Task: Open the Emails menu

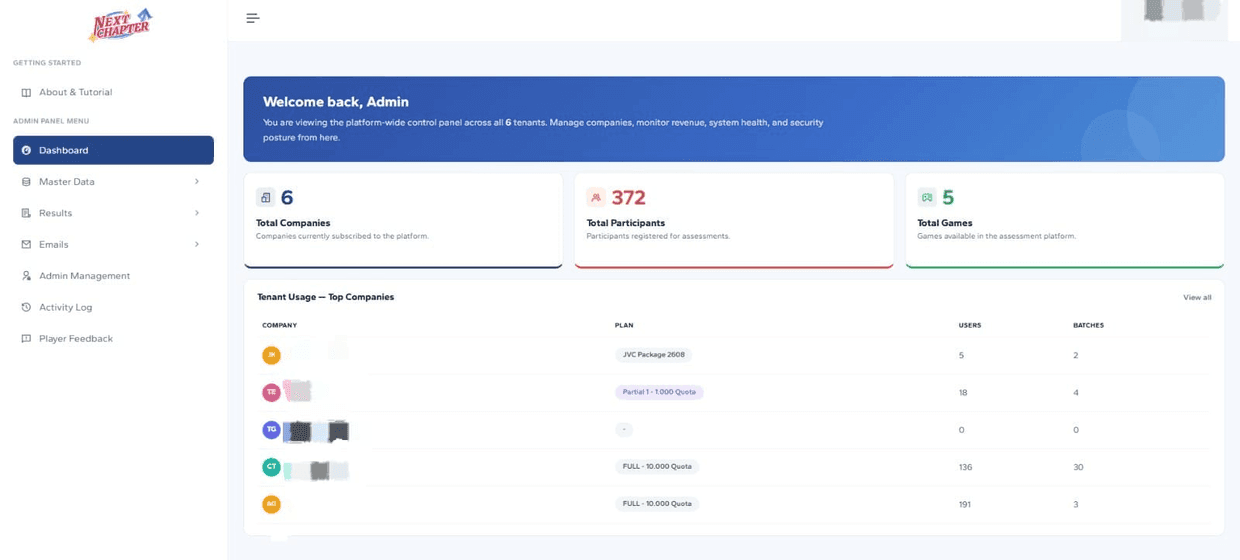Action: click(x=113, y=244)
